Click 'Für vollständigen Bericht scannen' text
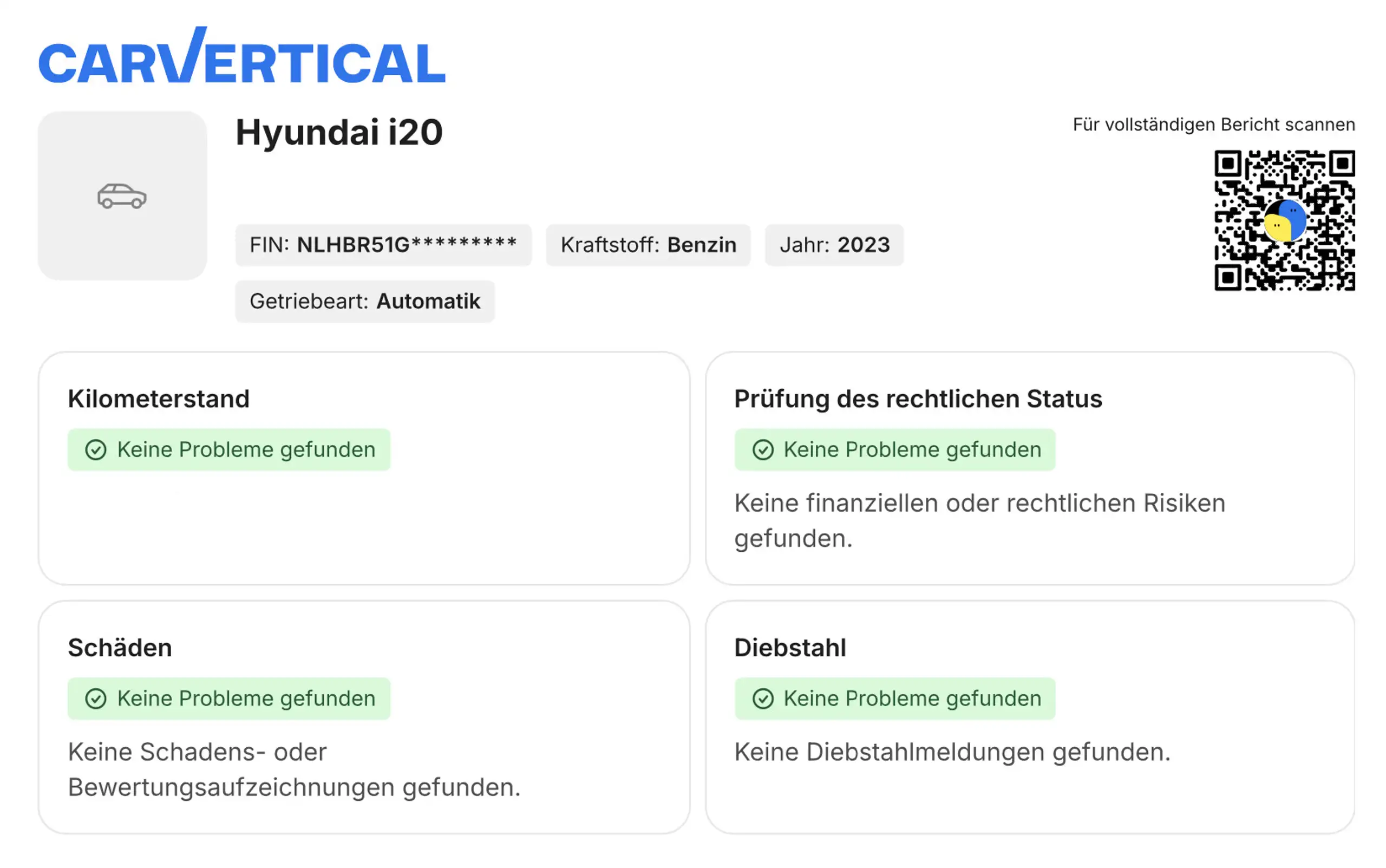Image resolution: width=1386 pixels, height=868 pixels. (1214, 125)
